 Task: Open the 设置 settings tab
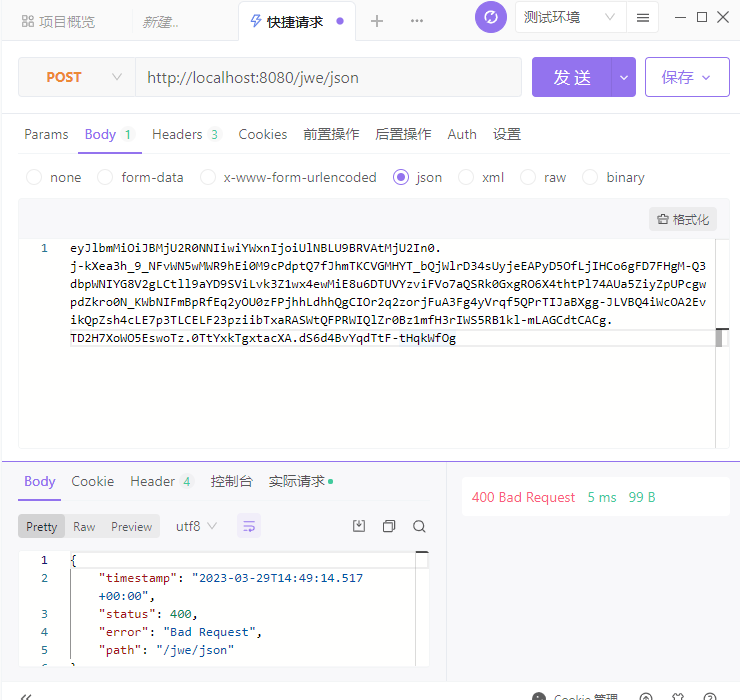pos(506,135)
